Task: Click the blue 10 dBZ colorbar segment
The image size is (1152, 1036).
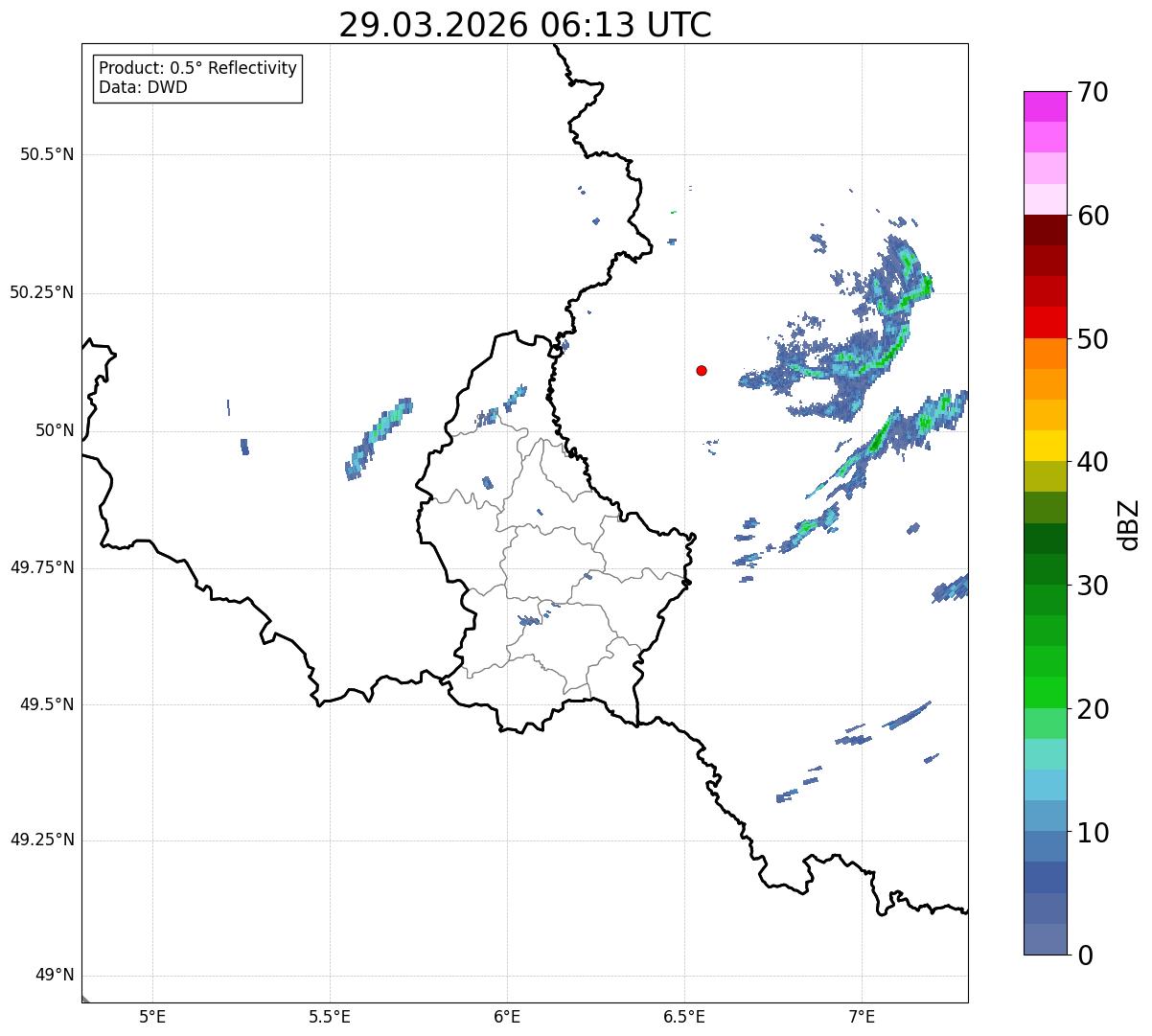Action: click(1039, 816)
